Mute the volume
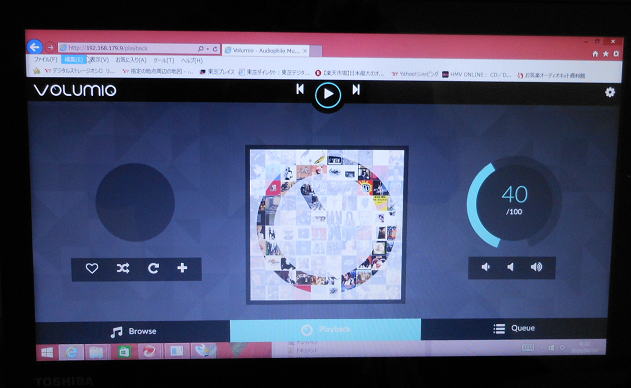Screen dimensions: 631x388 486,267
